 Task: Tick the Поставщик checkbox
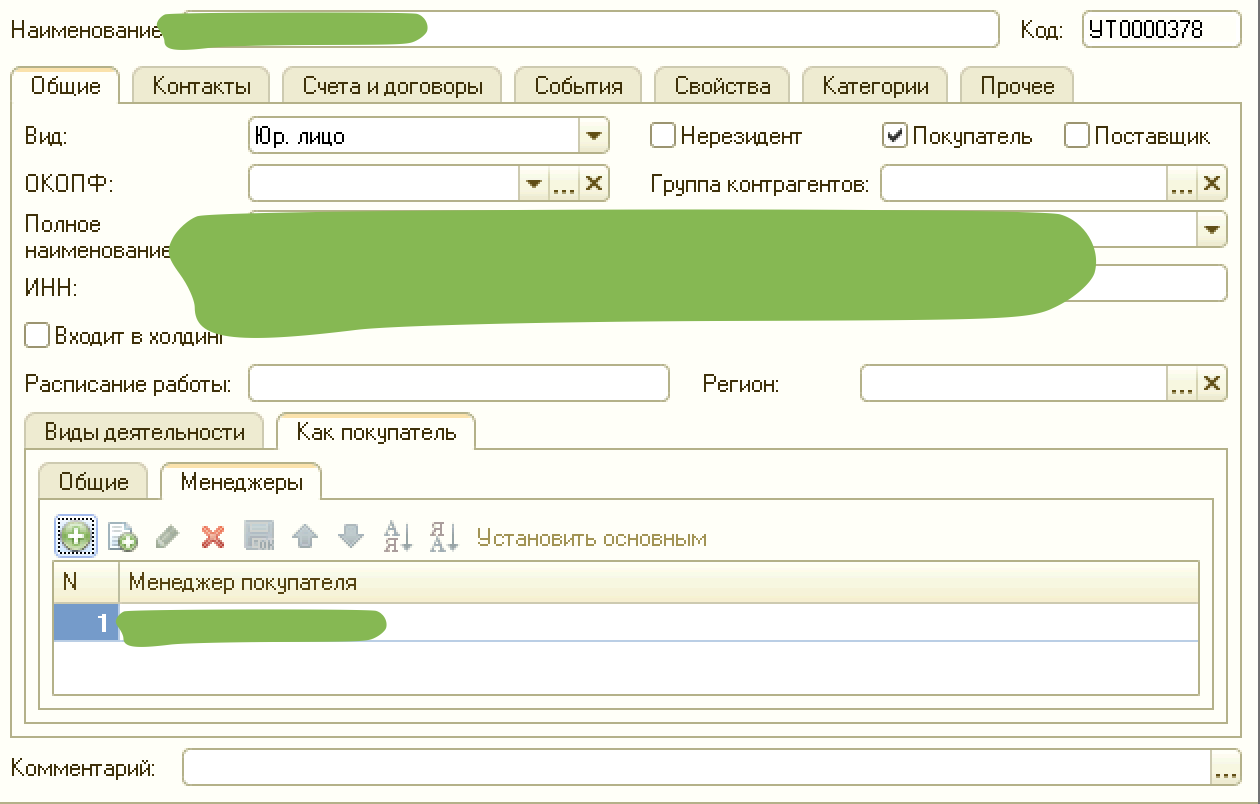coord(1076,135)
